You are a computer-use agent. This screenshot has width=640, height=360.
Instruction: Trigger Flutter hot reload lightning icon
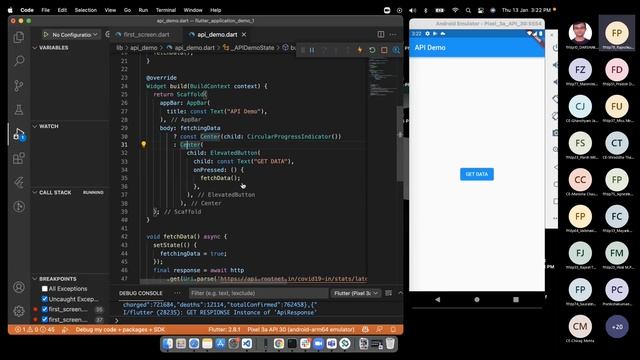click(360, 50)
